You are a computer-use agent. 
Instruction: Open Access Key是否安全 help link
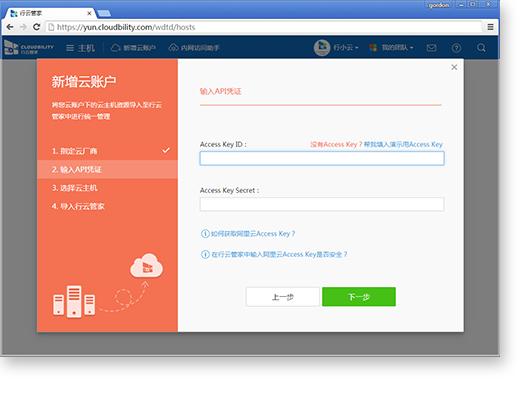tap(279, 254)
